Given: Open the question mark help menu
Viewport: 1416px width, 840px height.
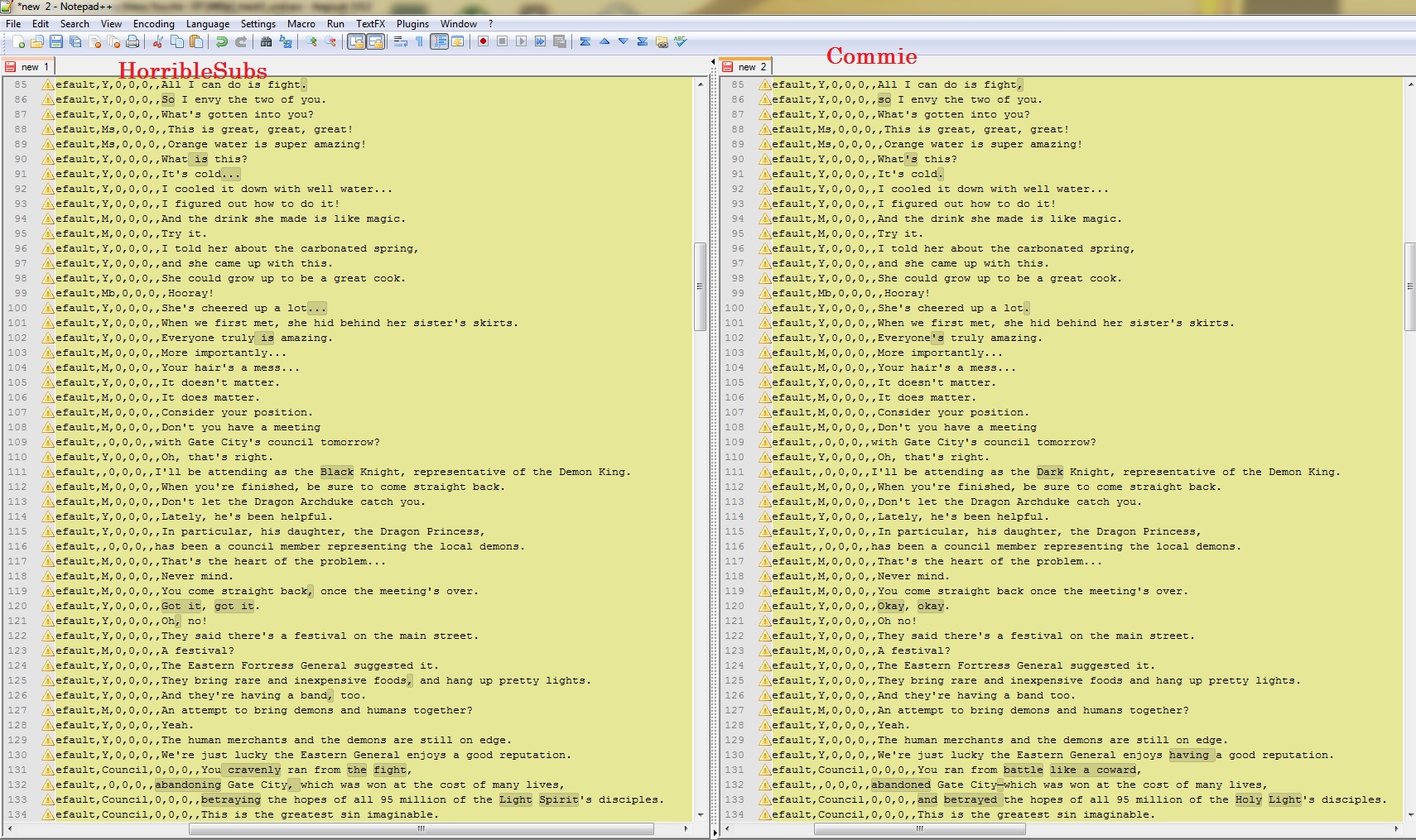Looking at the screenshot, I should [x=491, y=24].
